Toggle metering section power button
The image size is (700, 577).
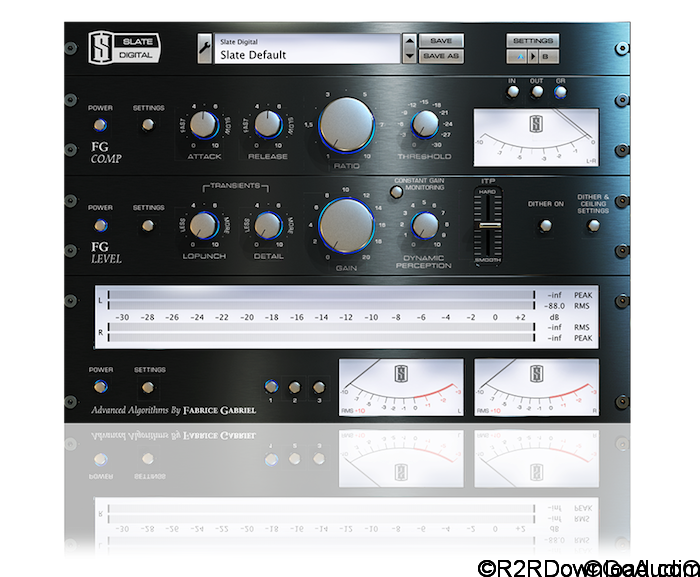pos(101,387)
